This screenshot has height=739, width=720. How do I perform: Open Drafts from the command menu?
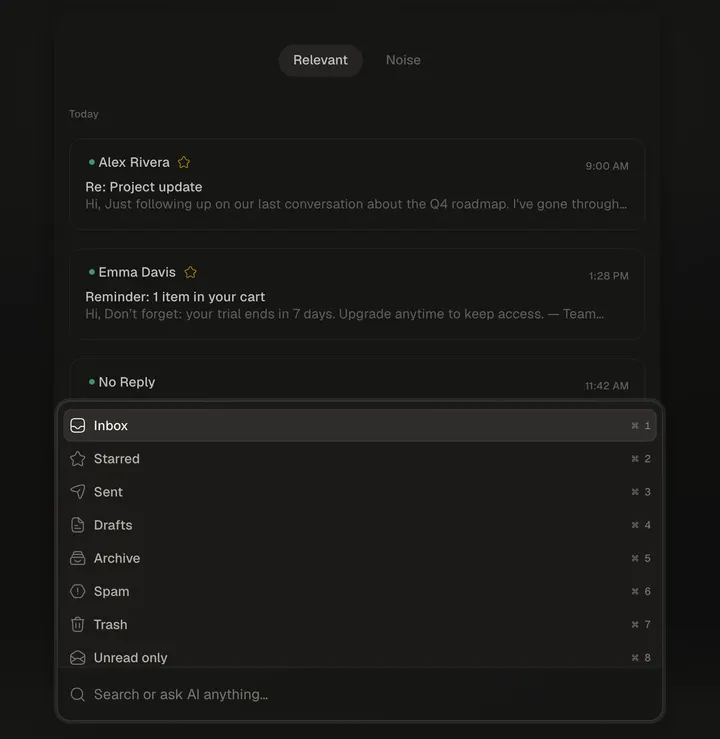pyautogui.click(x=360, y=525)
